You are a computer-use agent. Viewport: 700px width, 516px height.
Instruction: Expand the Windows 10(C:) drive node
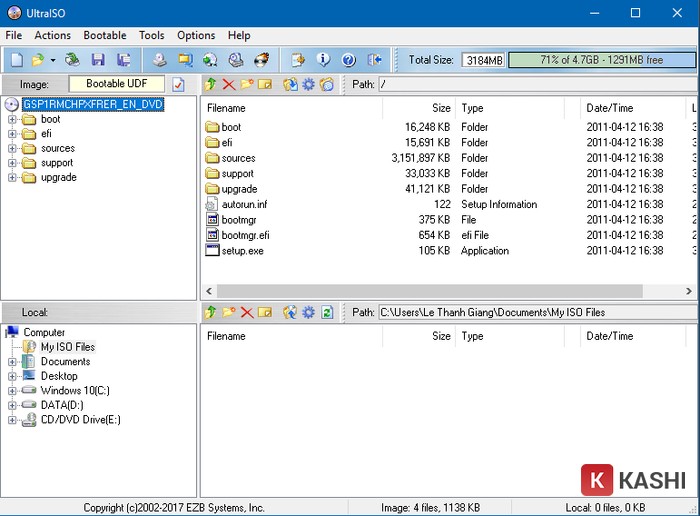12,391
